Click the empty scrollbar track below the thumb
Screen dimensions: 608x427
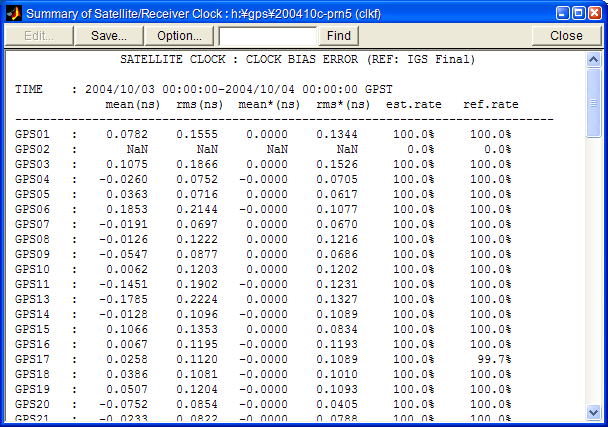(x=593, y=270)
